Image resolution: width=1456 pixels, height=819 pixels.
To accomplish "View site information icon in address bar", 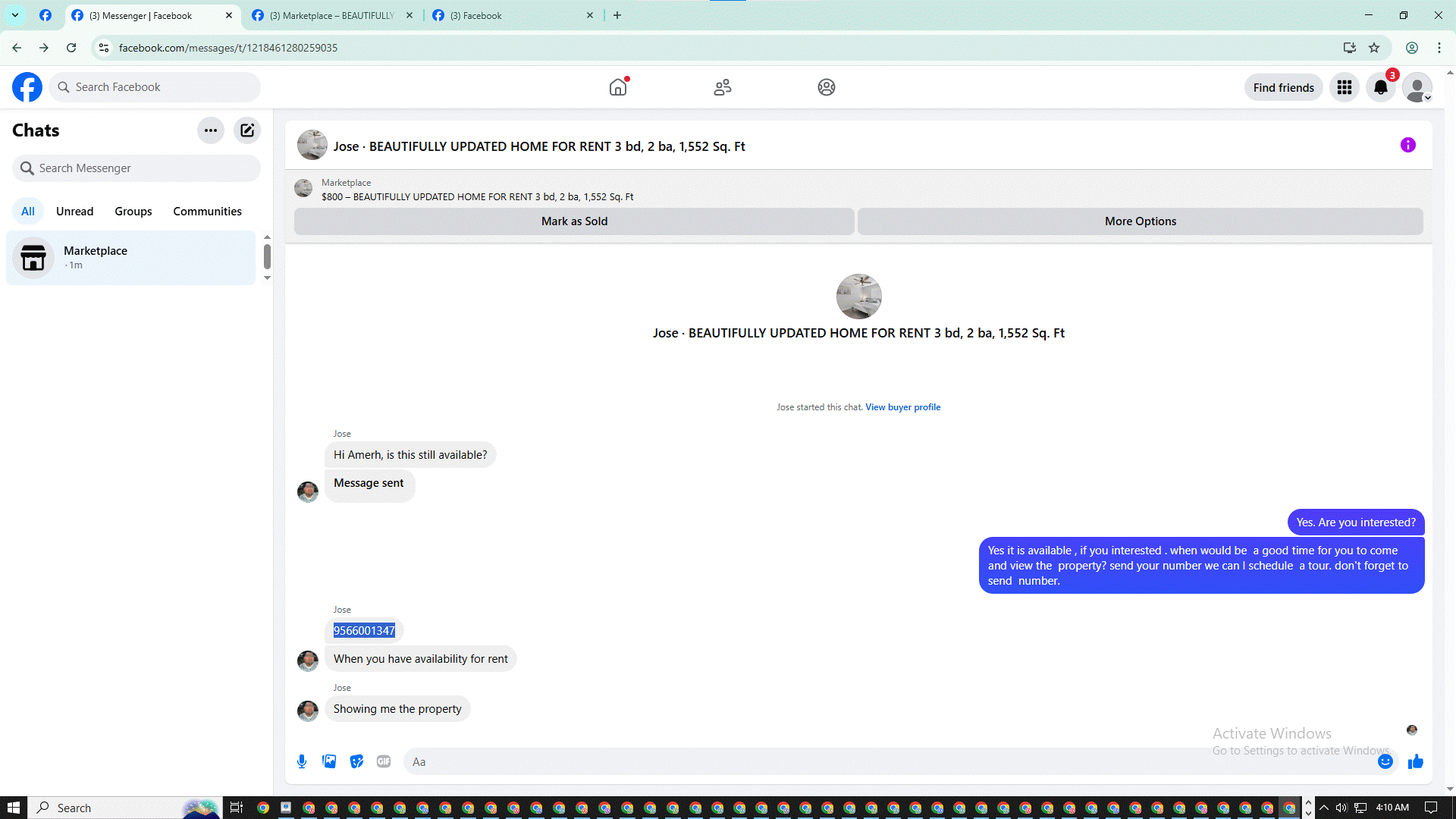I will coord(104,48).
